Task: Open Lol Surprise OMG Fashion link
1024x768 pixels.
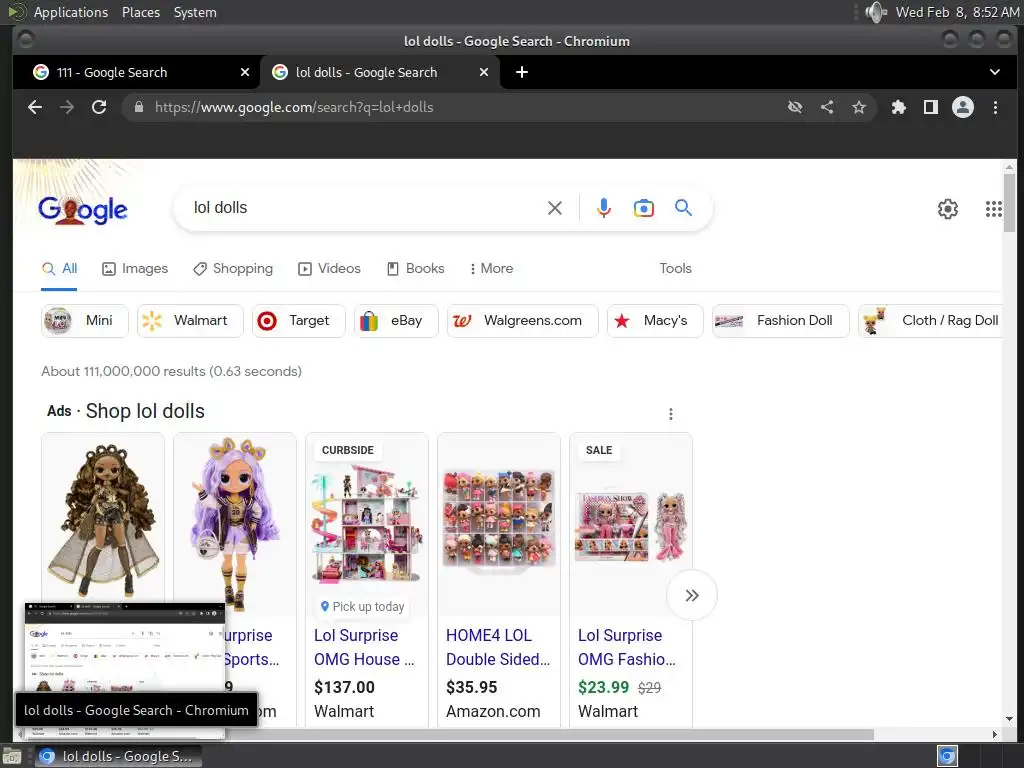Action: click(627, 647)
